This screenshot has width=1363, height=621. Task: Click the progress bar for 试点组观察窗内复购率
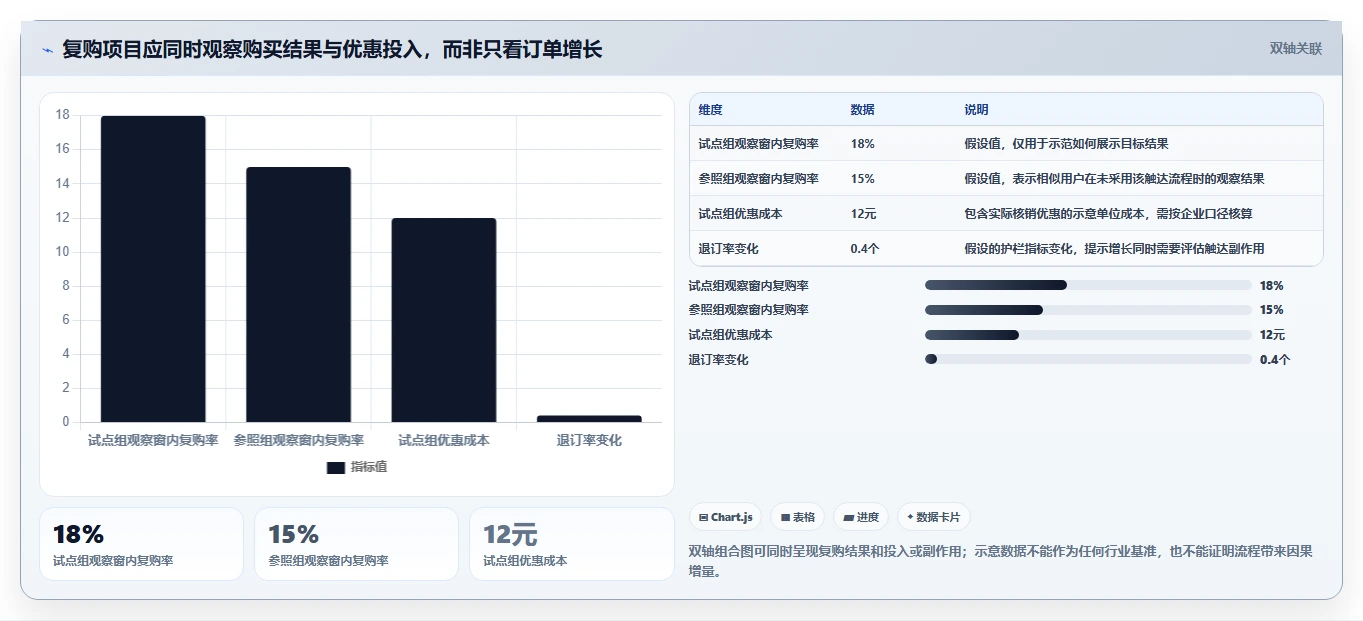point(1088,285)
